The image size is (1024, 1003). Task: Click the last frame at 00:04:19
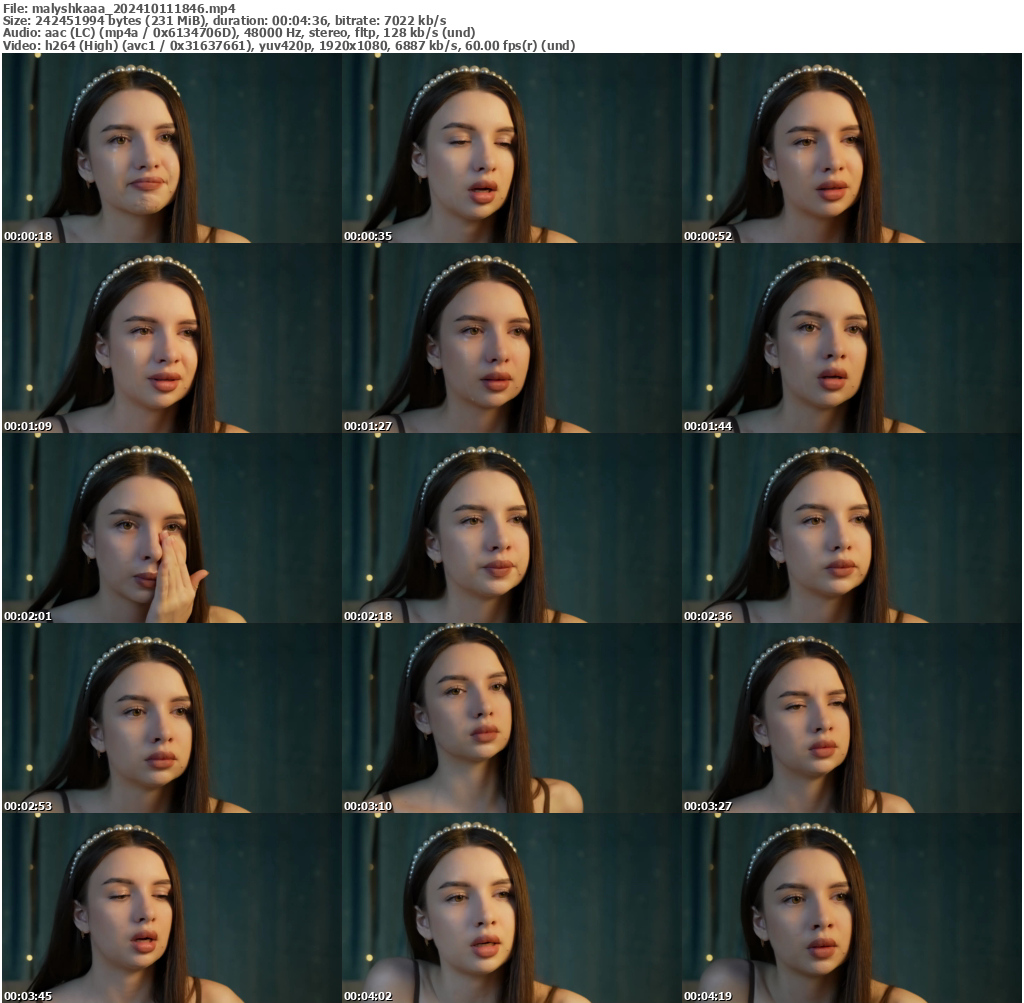click(x=852, y=908)
